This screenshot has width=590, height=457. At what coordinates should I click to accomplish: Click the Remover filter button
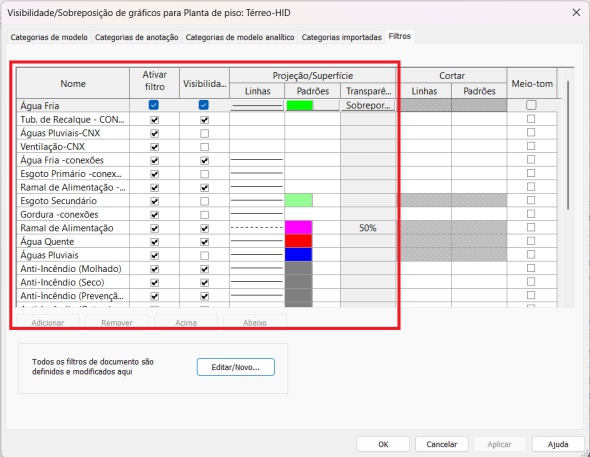coord(117,322)
